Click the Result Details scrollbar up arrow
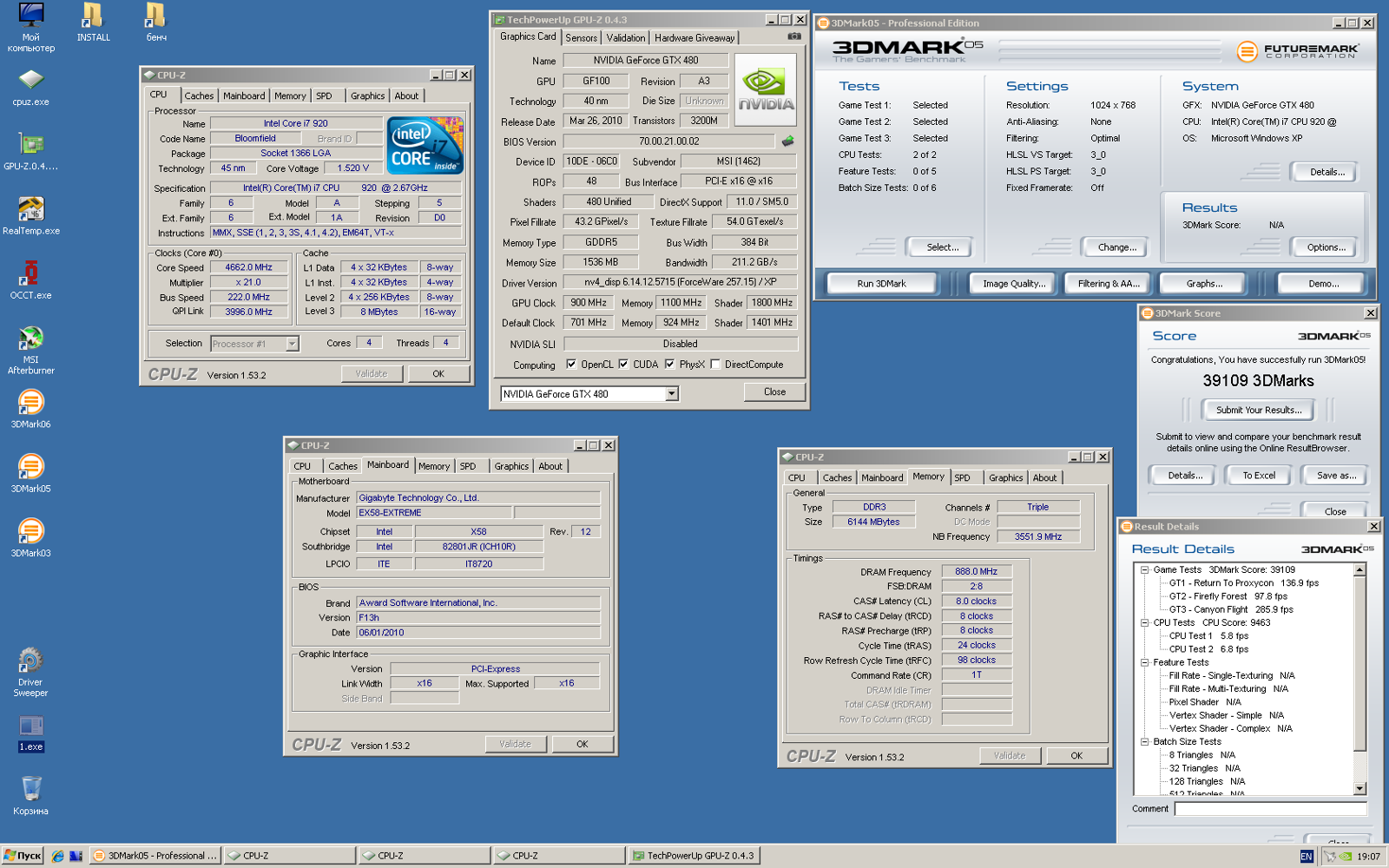This screenshot has width=1389, height=868. [1360, 569]
